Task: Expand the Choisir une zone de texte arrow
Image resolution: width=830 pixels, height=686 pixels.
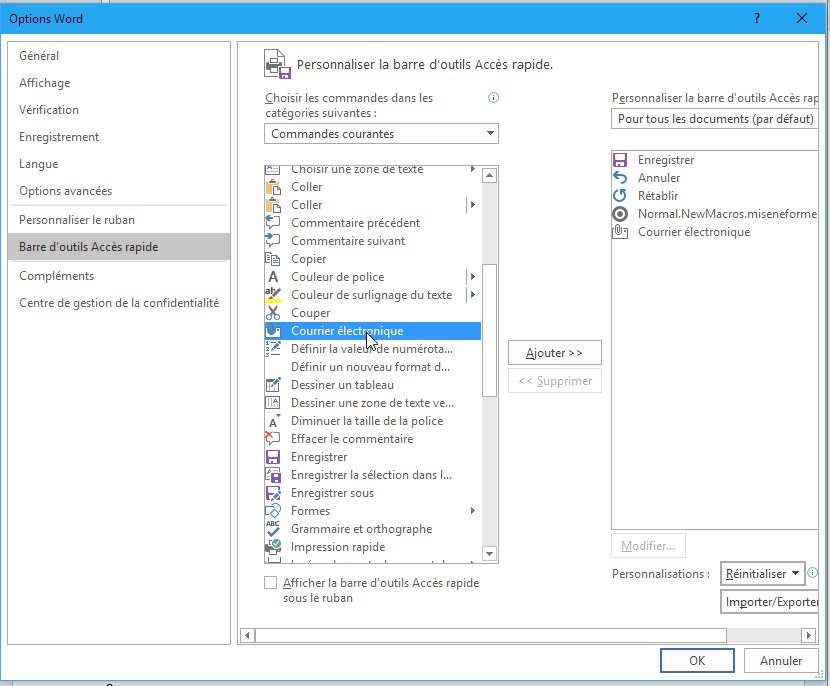Action: (x=473, y=169)
